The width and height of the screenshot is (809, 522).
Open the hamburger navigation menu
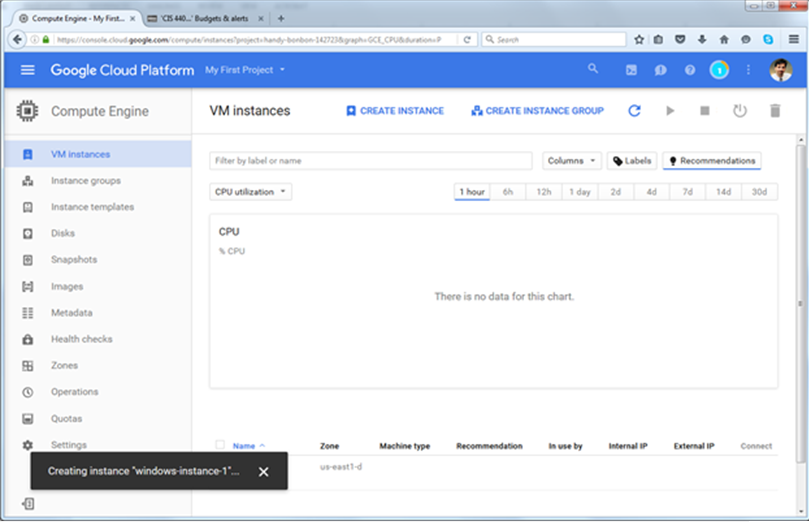click(27, 70)
